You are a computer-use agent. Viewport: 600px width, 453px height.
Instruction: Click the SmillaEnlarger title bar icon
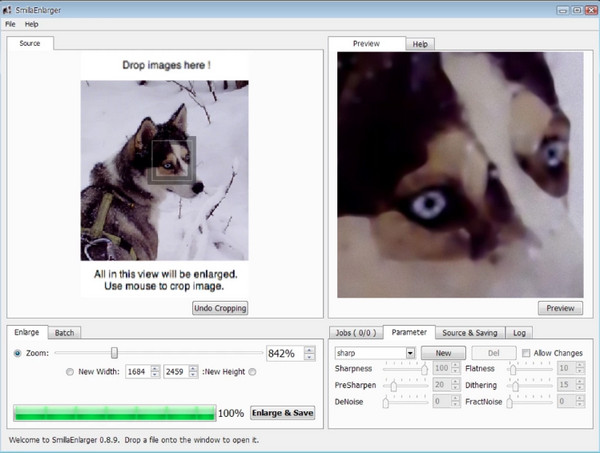pyautogui.click(x=7, y=10)
